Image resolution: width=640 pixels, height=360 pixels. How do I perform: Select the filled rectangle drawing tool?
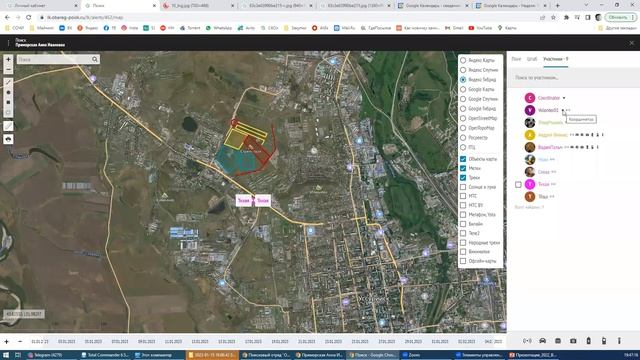8,102
